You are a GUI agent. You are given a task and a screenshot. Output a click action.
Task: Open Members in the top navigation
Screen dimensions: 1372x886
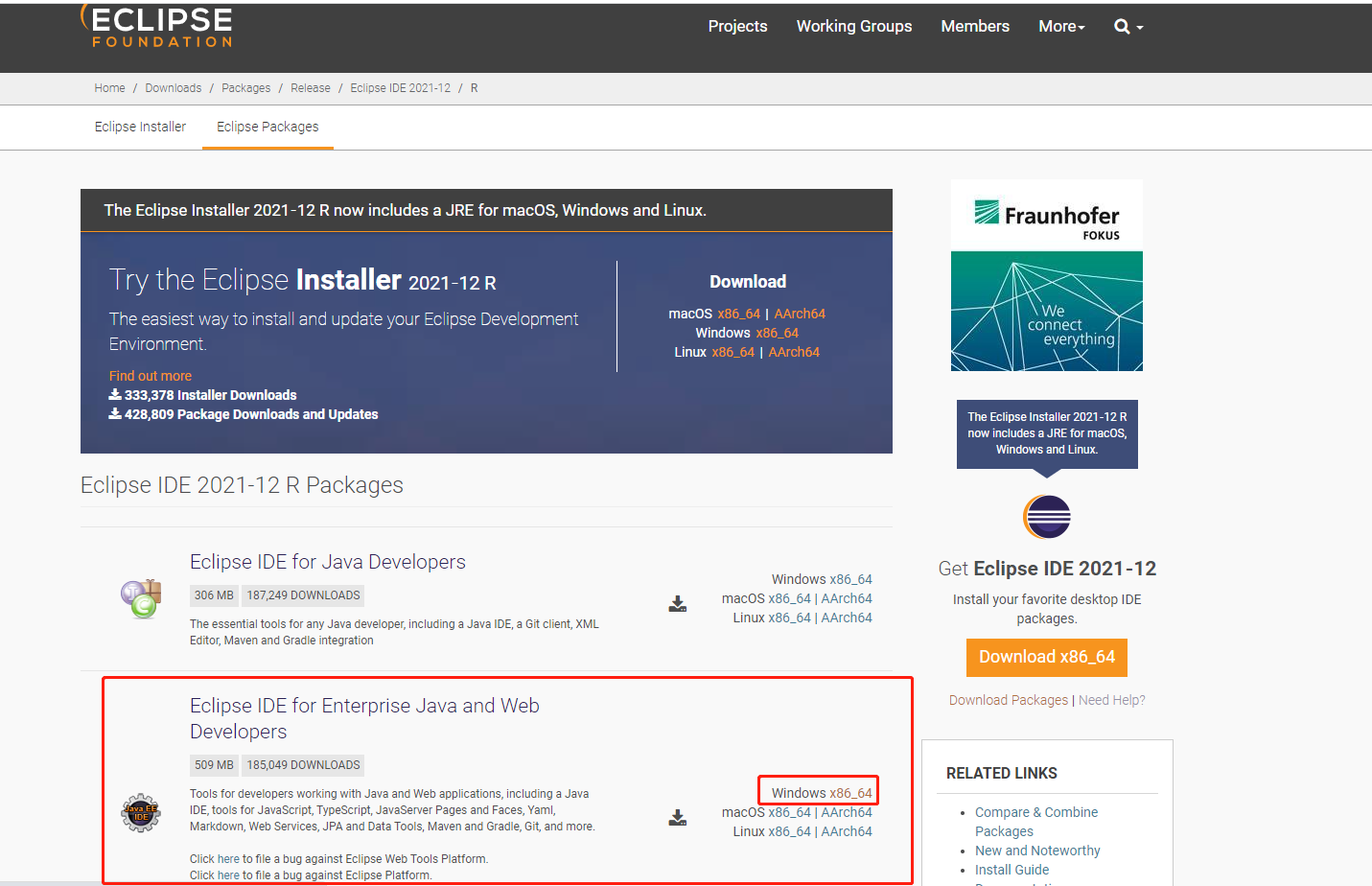pos(975,27)
